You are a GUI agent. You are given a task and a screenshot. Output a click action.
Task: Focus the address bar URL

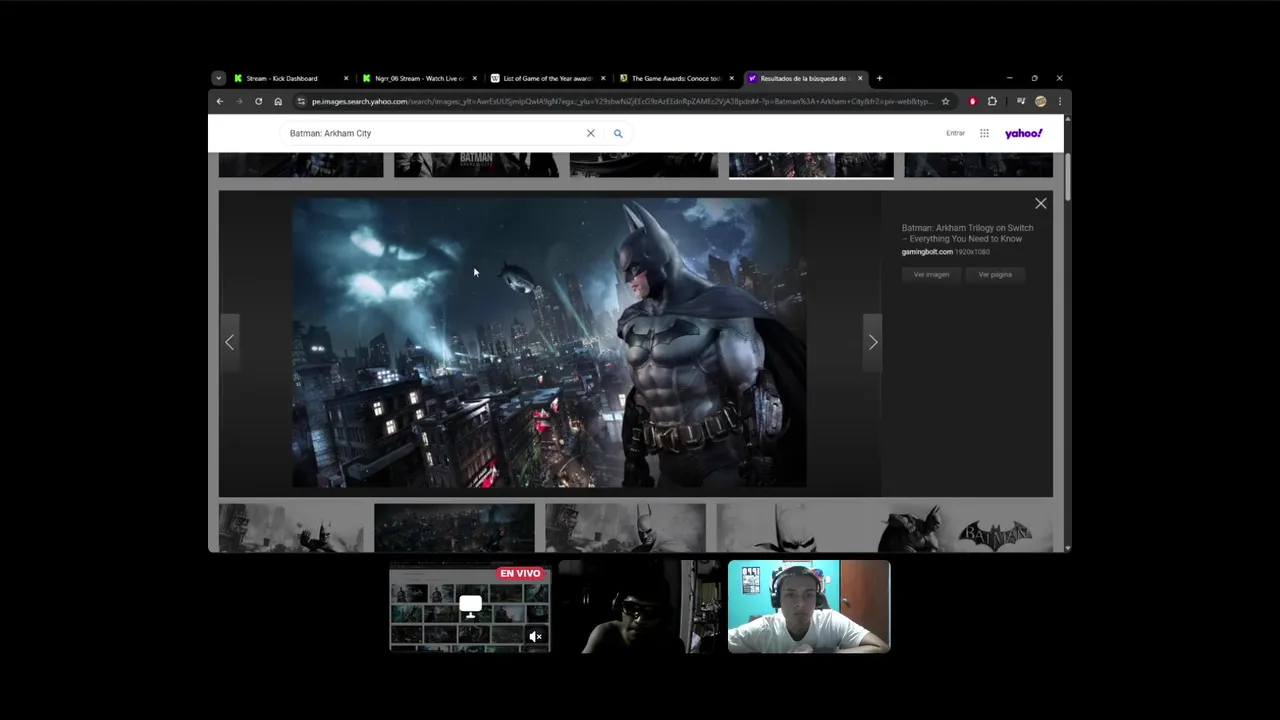622,101
